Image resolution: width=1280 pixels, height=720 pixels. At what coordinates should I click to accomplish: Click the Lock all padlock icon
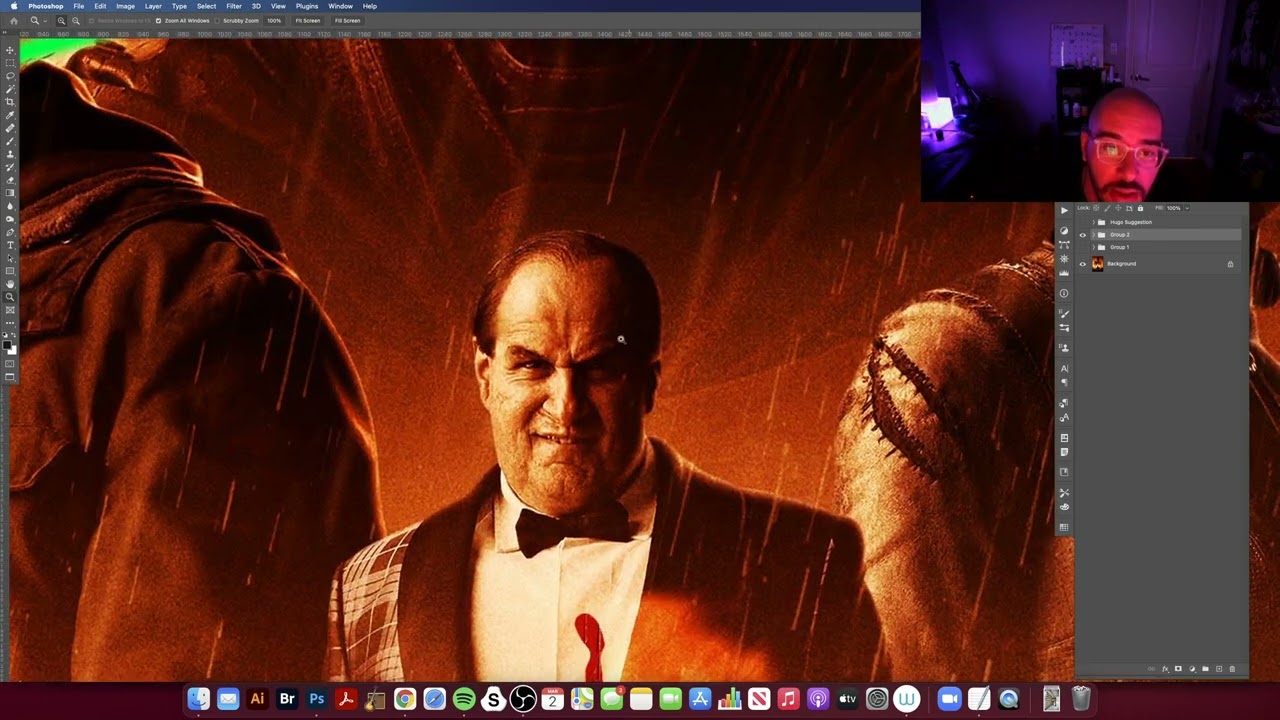pyautogui.click(x=1140, y=208)
